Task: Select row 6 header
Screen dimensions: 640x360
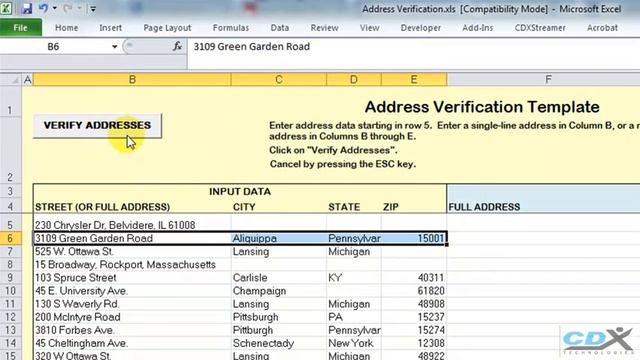Action: pos(10,238)
